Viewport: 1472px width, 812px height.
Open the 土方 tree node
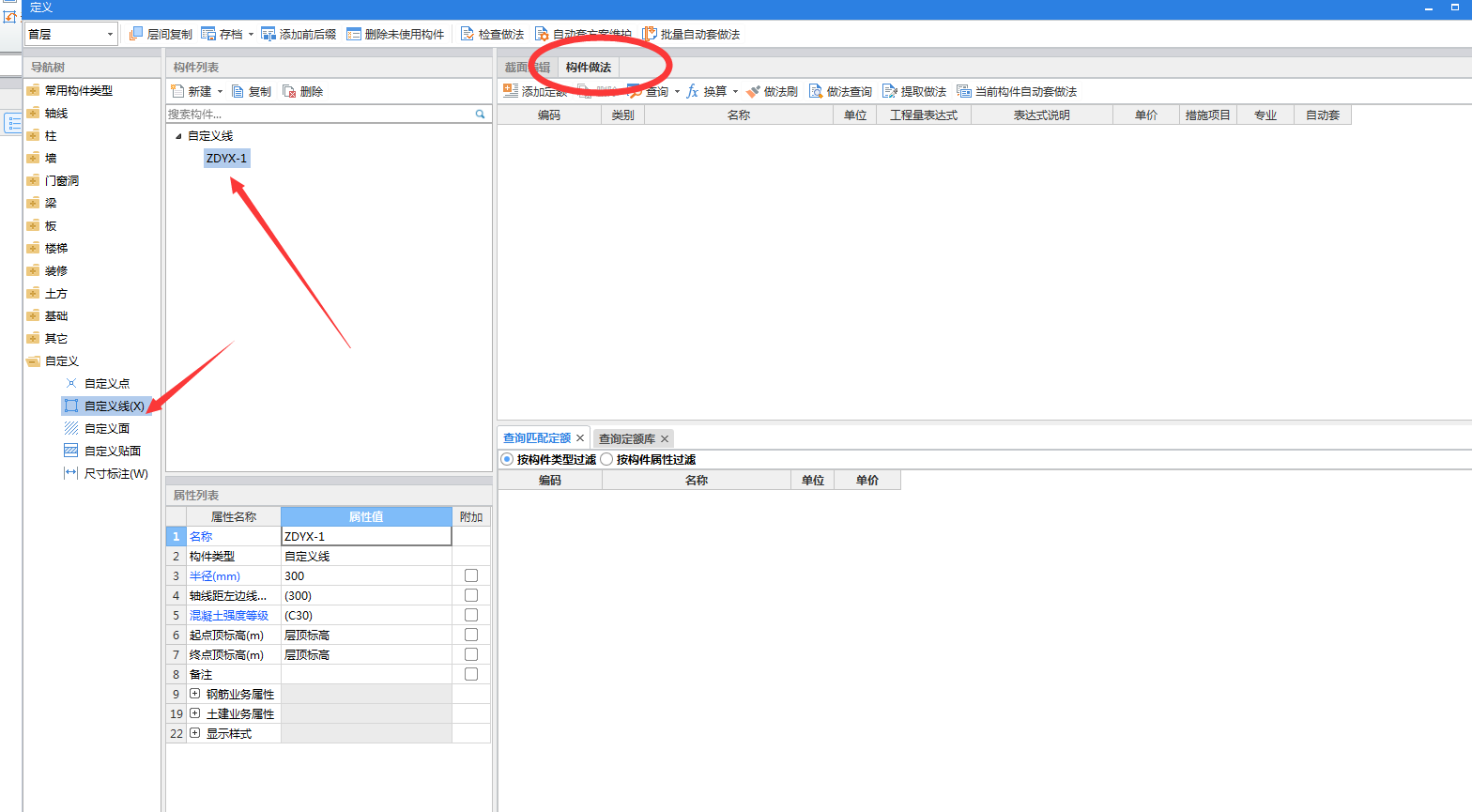click(x=56, y=293)
